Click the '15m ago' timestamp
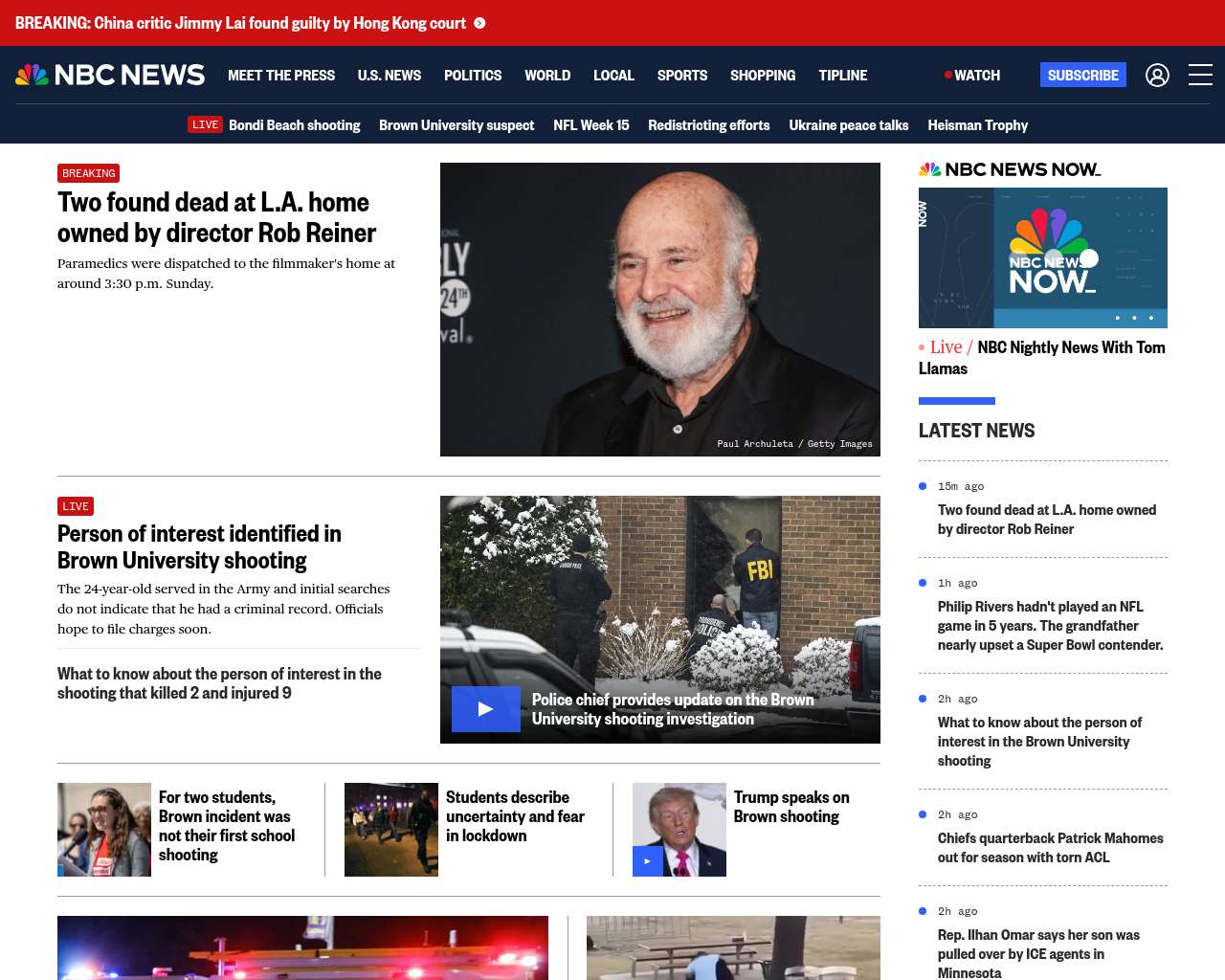Image resolution: width=1225 pixels, height=980 pixels. coord(961,486)
